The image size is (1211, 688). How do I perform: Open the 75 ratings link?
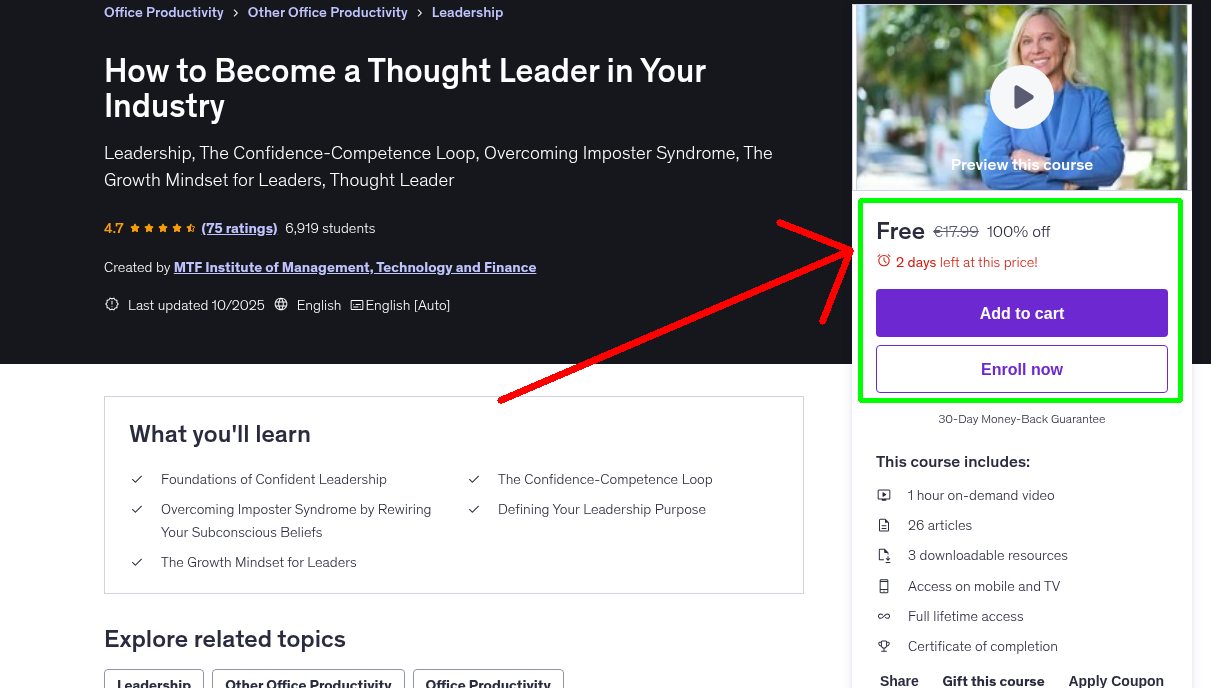(239, 228)
